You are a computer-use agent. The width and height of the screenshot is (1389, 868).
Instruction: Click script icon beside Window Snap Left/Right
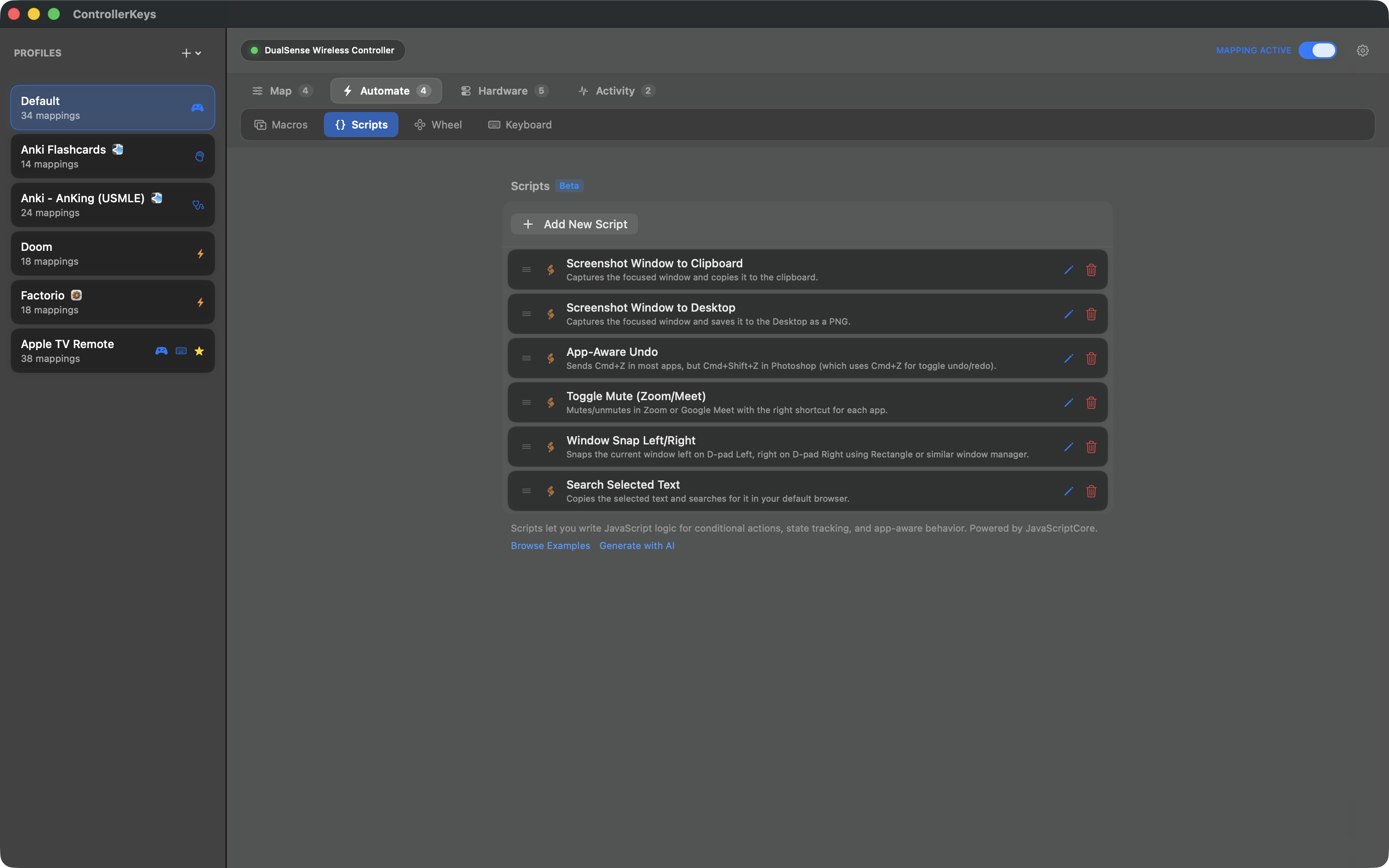(x=550, y=447)
